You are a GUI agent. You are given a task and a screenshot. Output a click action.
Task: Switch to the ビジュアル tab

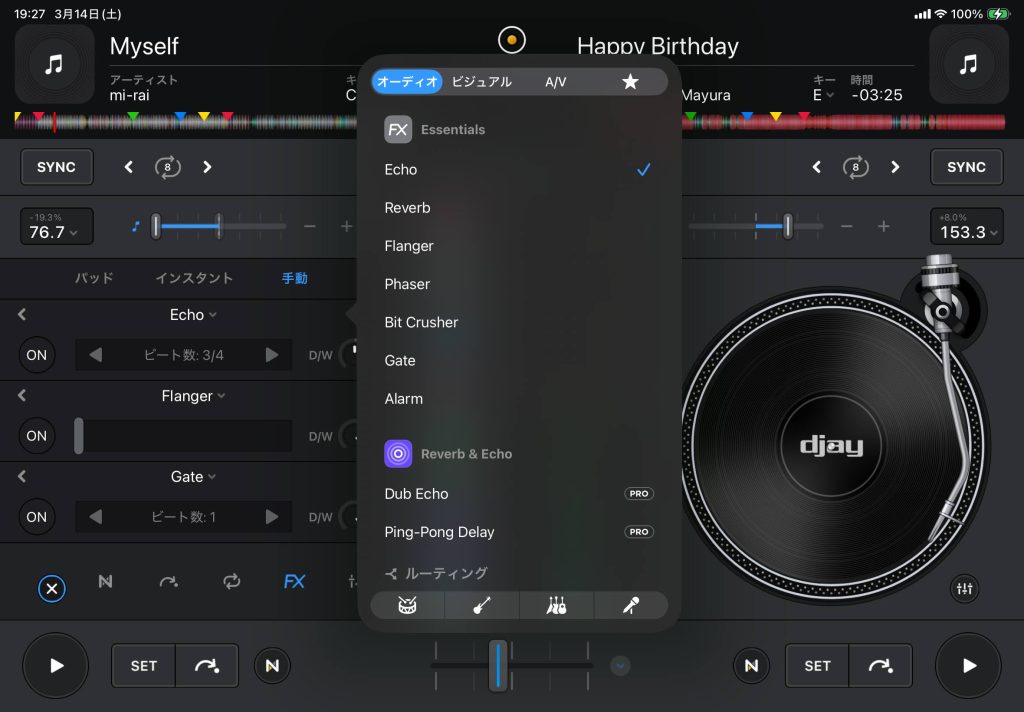click(482, 82)
